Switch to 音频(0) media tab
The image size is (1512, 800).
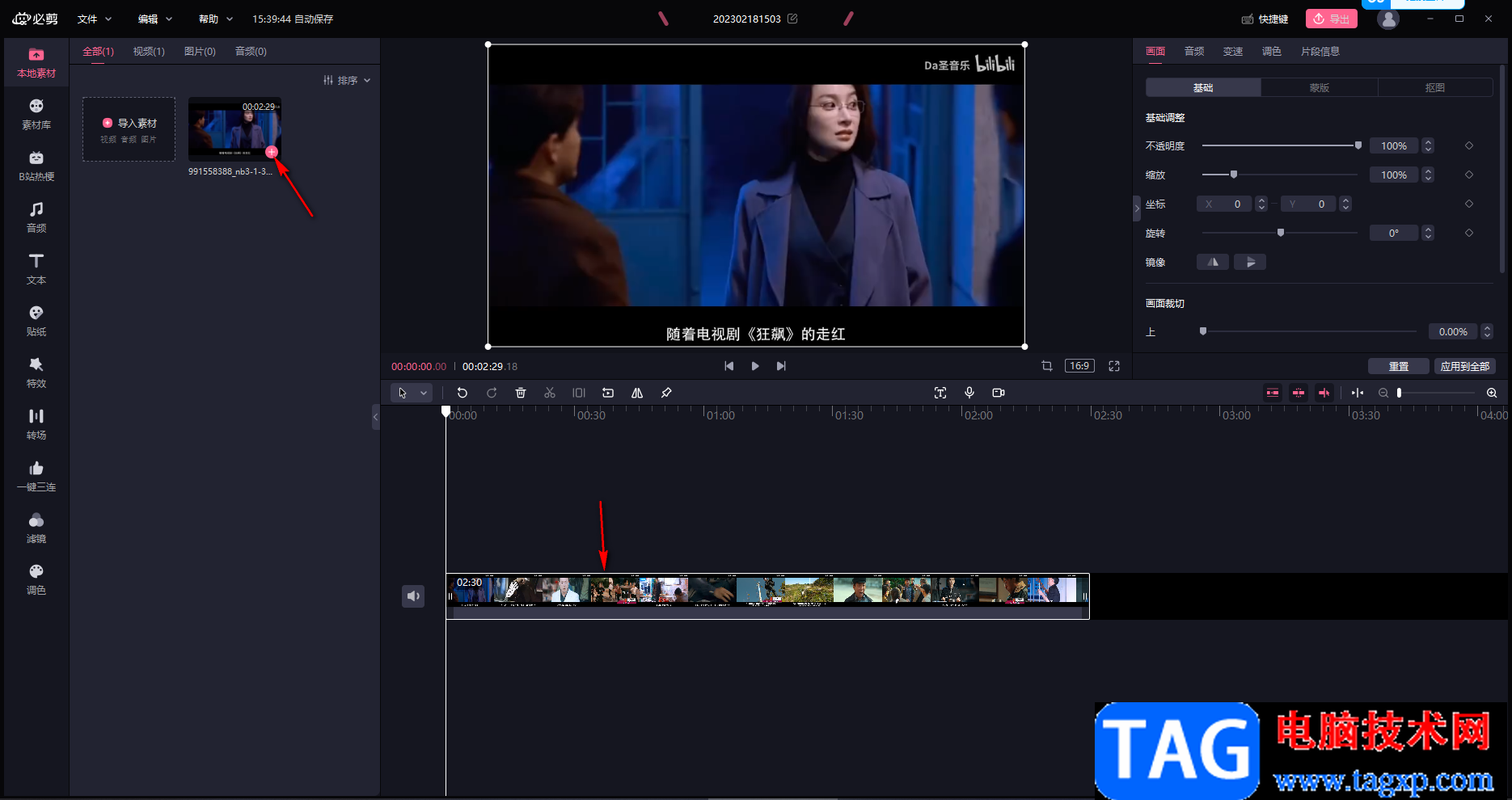(x=251, y=51)
